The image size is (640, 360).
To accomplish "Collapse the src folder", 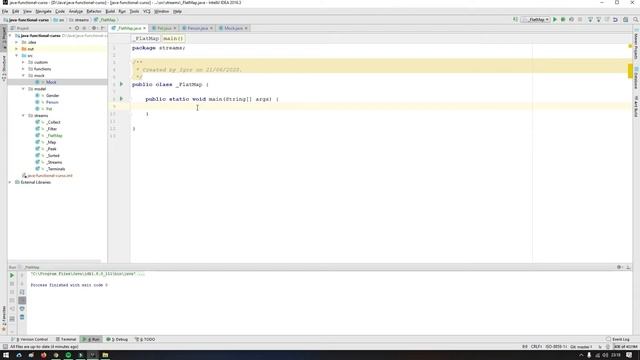I will coord(17,56).
